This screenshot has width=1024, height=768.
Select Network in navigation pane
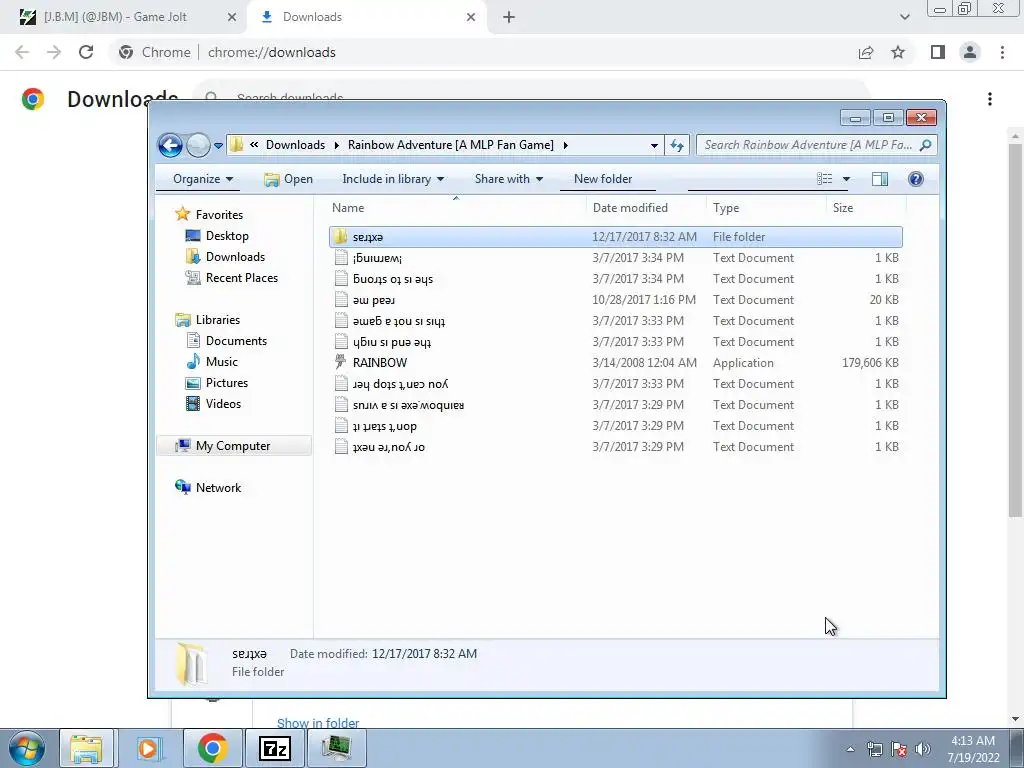pyautogui.click(x=208, y=488)
